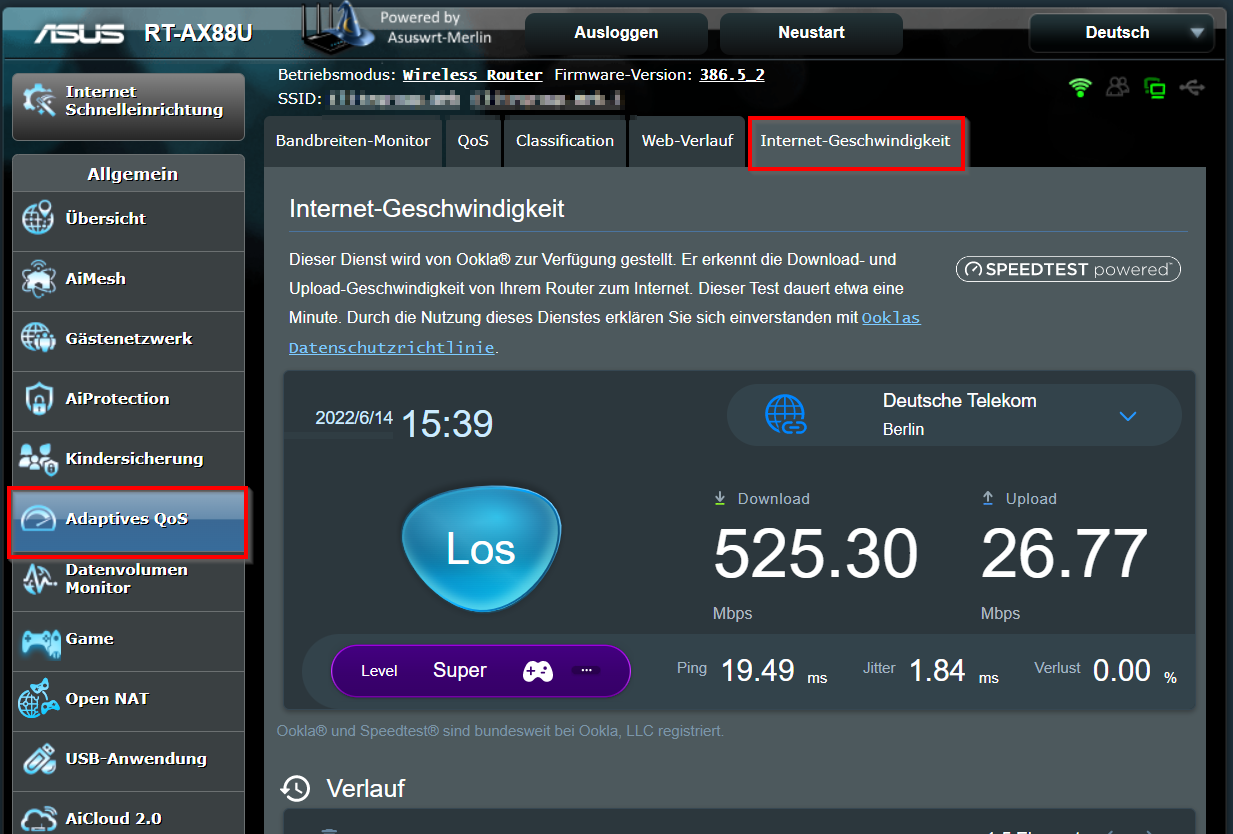
Task: Open Ooklas Datenschutzrichtlinie link
Action: 605,333
